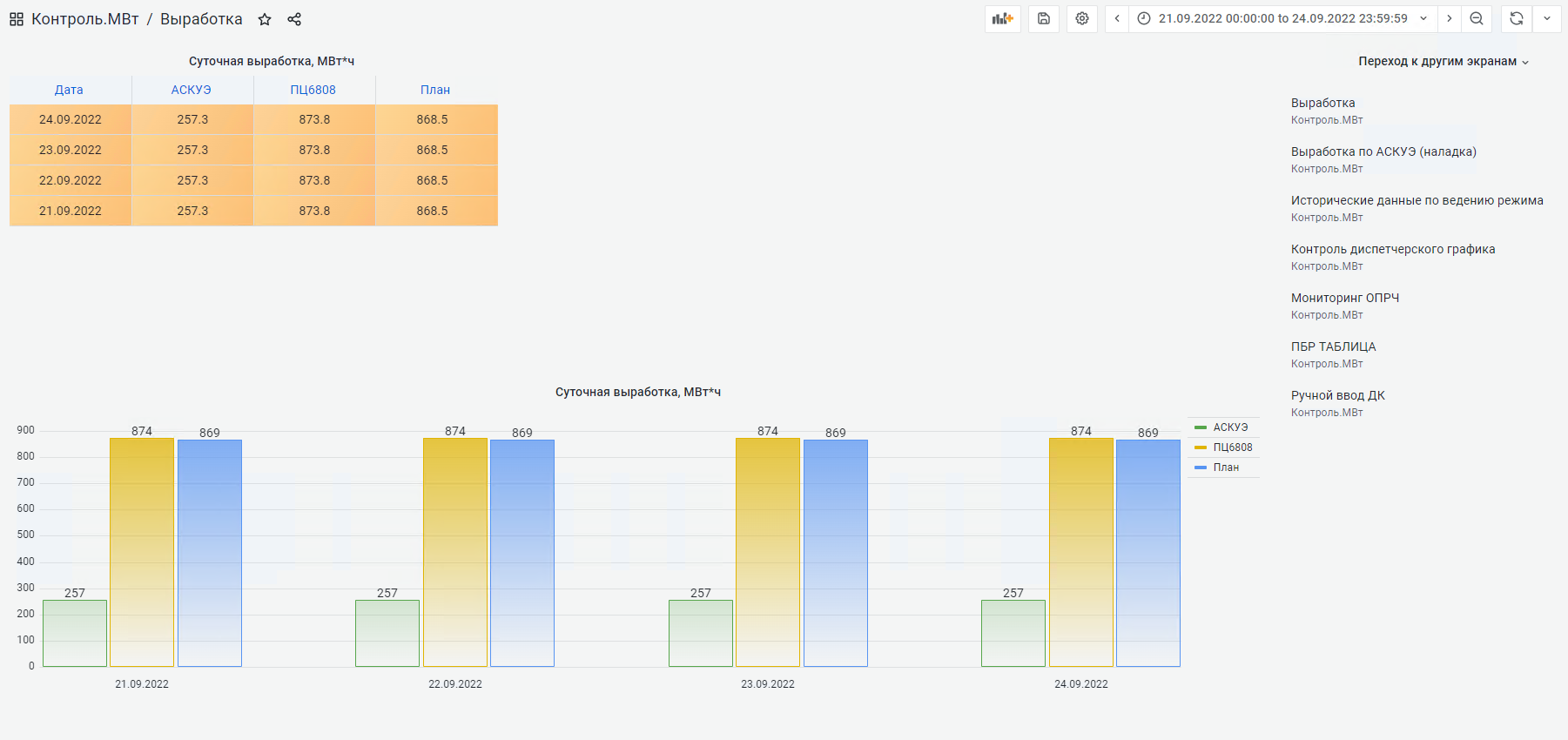Collapse the Переход к другим экранам panel menu
Image resolution: width=1568 pixels, height=740 pixels.
coord(1443,61)
